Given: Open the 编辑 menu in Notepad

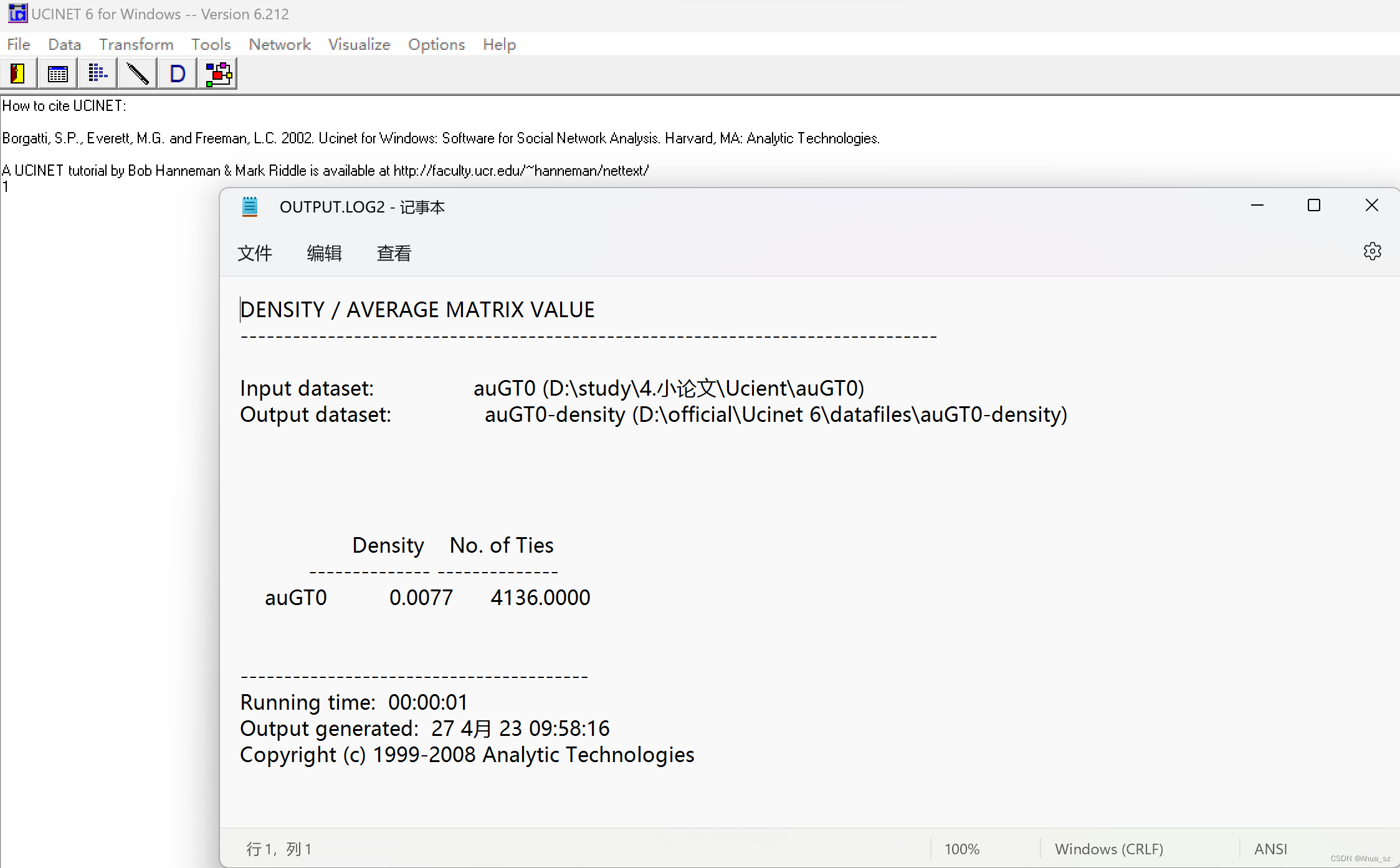Looking at the screenshot, I should click(324, 253).
